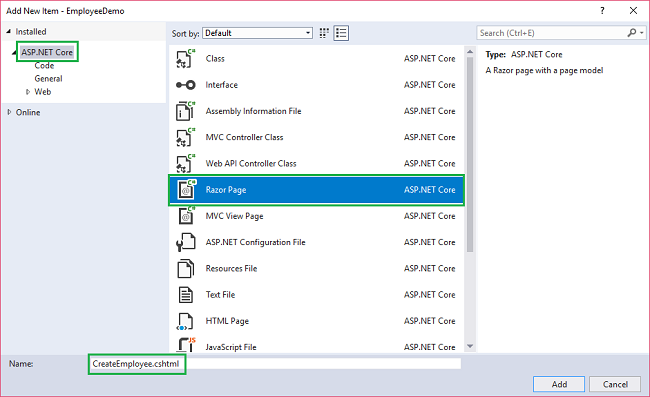The height and width of the screenshot is (397, 650).
Task: Select the General category
Action: (x=49, y=79)
